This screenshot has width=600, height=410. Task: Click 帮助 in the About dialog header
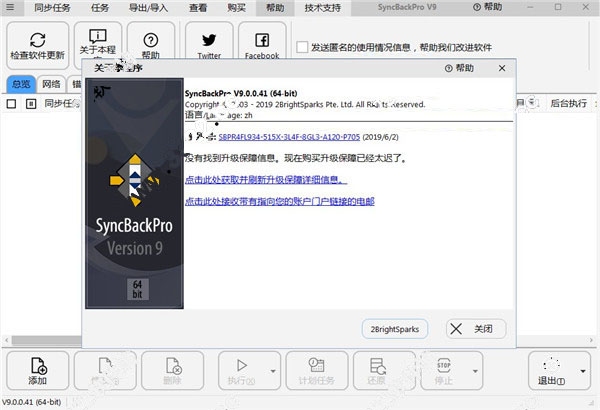(459, 68)
